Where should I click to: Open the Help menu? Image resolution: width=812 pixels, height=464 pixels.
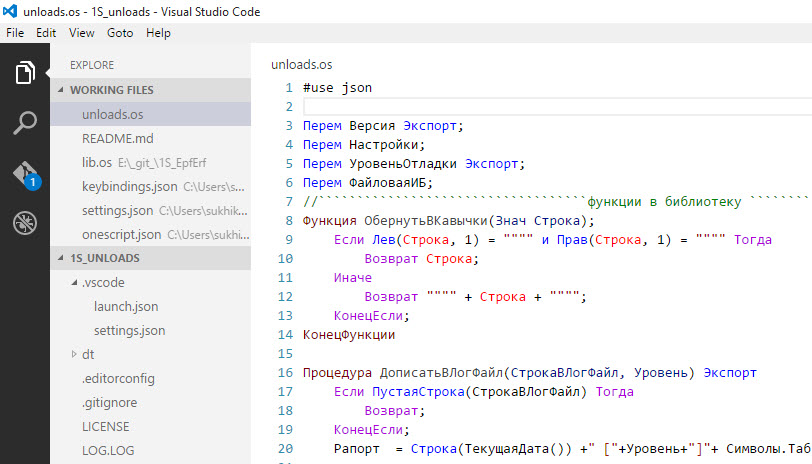158,33
